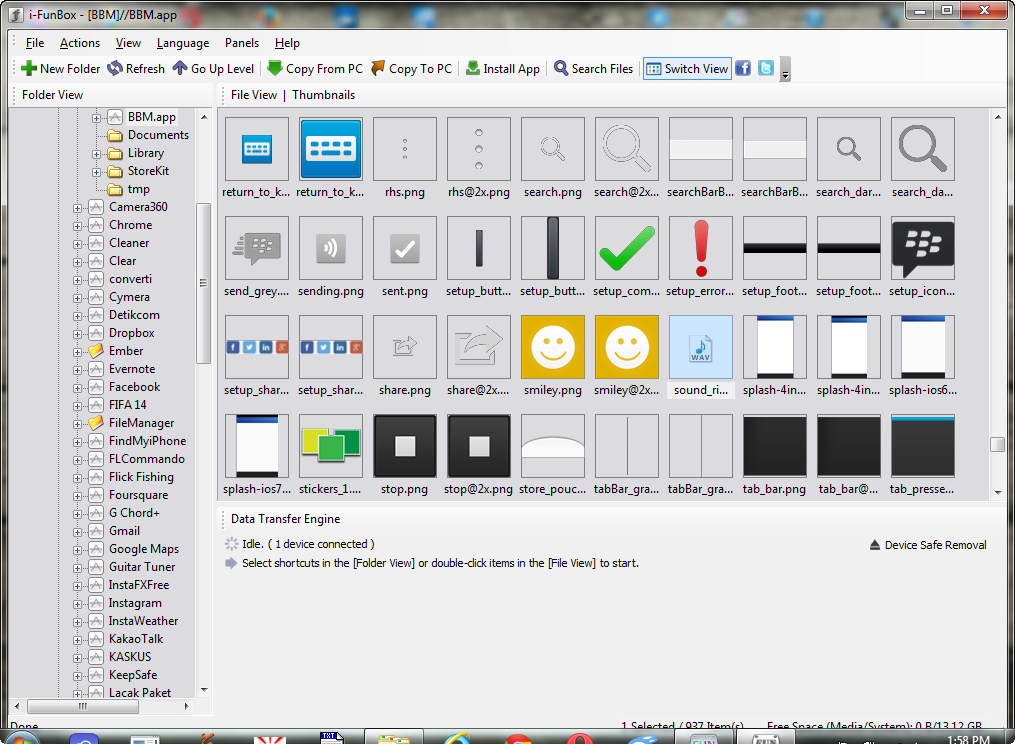This screenshot has width=1015, height=744.
Task: Expand the Camera360 tree node
Action: [77, 207]
